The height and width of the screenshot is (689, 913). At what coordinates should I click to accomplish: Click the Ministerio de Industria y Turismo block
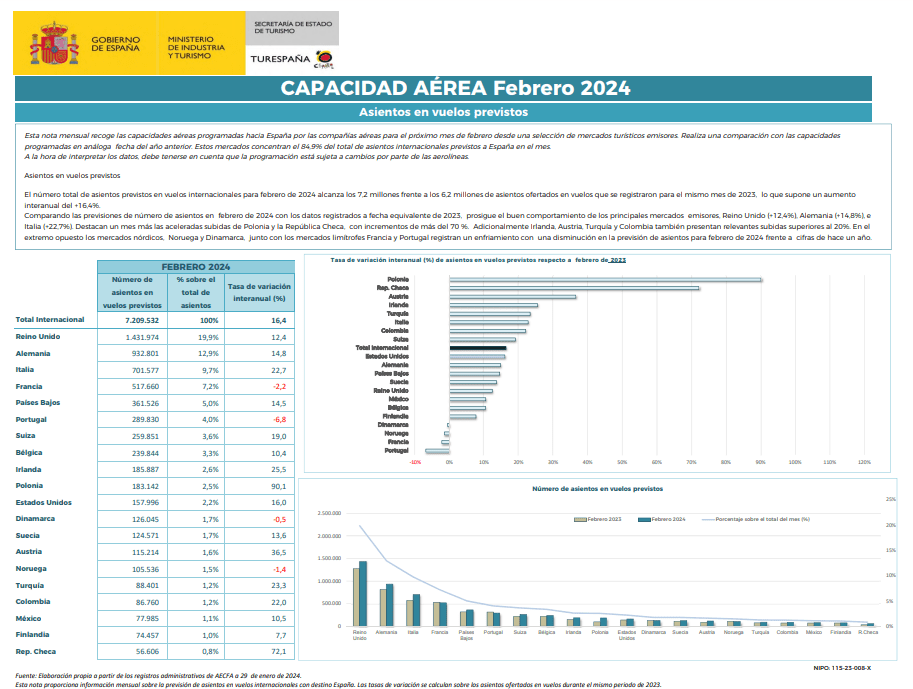coord(196,46)
